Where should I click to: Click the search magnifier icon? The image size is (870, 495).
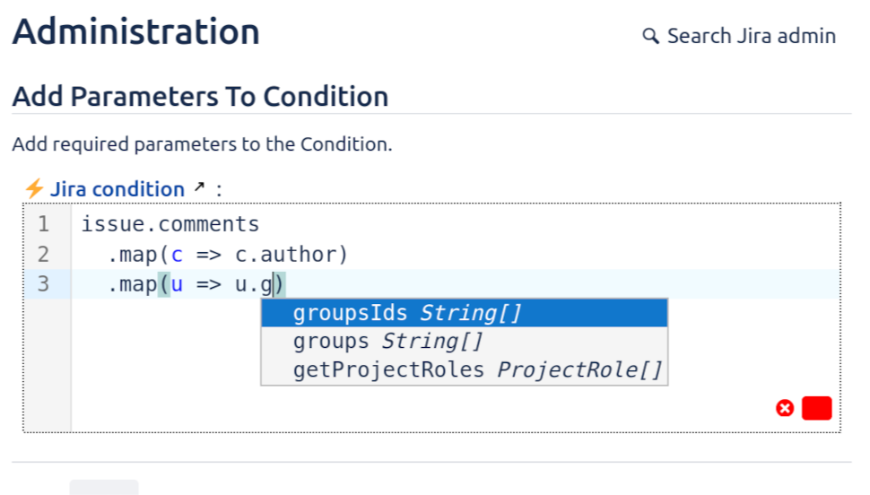(651, 36)
